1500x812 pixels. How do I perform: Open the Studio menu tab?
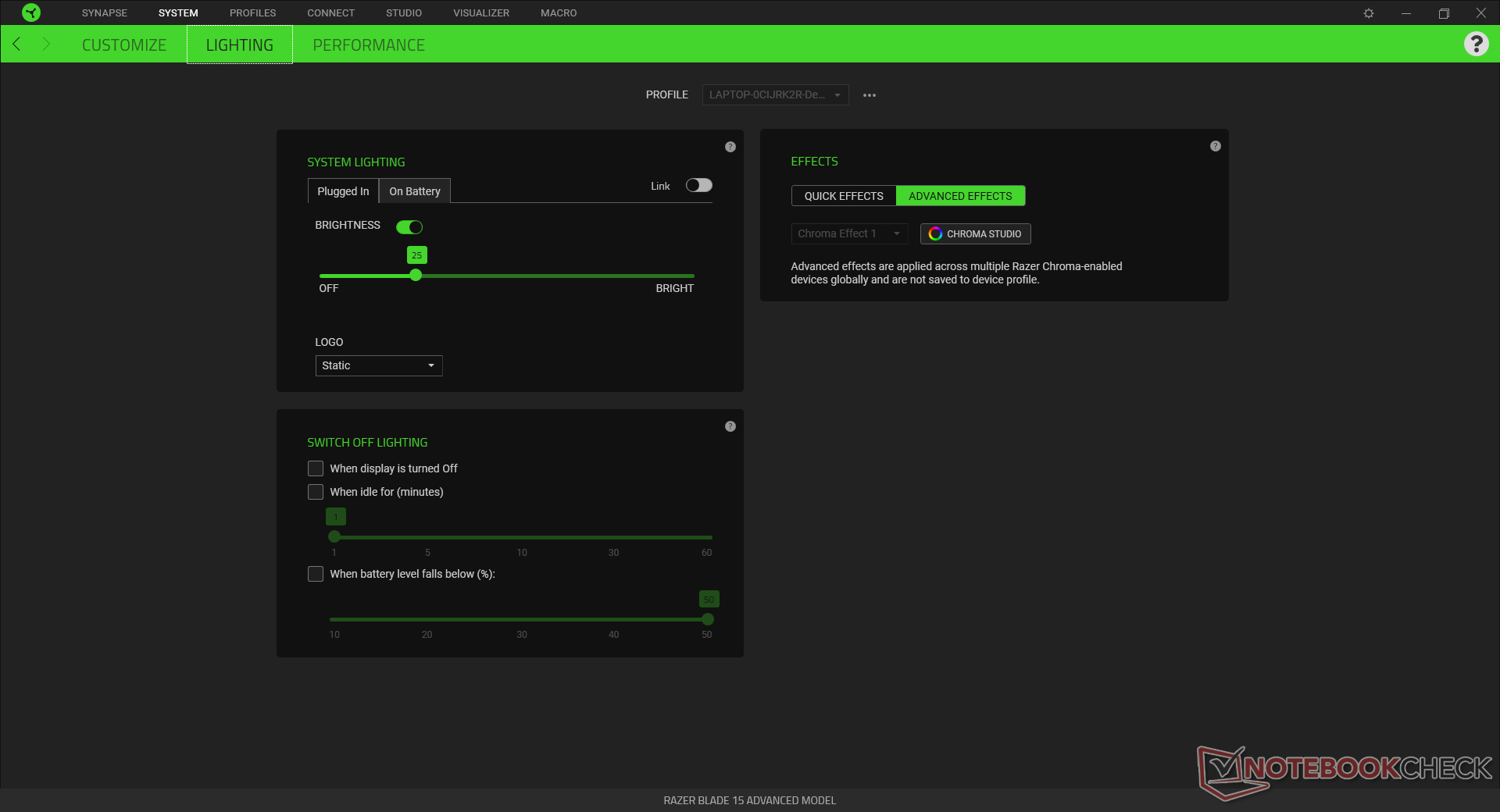(x=404, y=13)
